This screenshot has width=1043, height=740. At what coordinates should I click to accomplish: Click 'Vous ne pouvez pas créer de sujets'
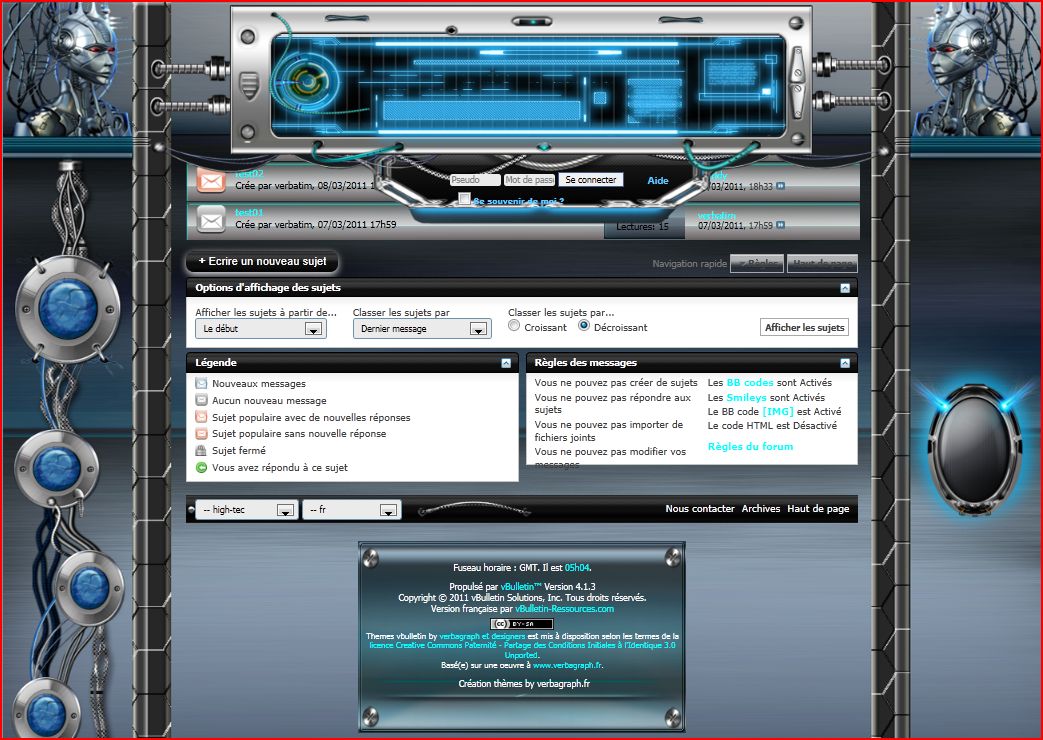click(x=616, y=383)
